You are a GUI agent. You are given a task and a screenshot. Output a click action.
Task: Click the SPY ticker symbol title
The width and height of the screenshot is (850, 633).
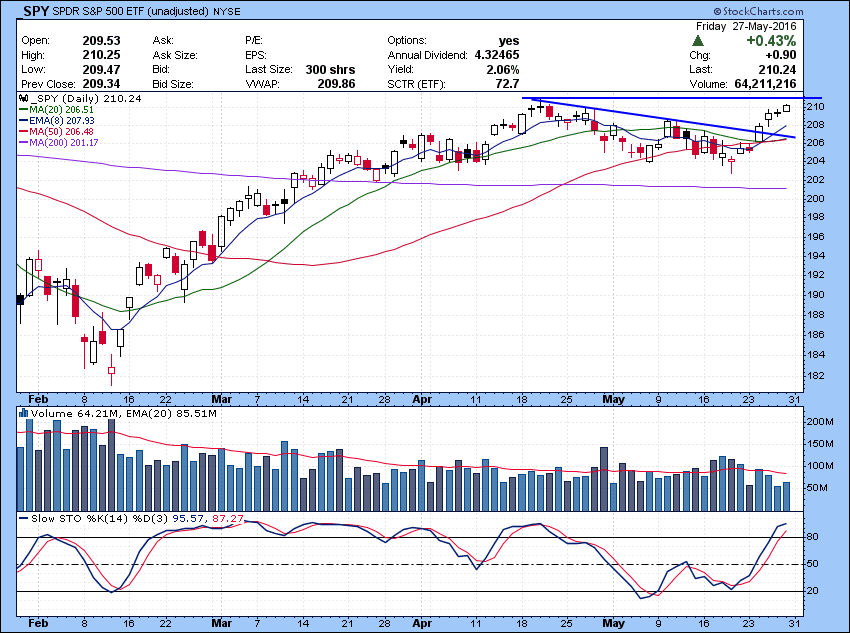[x=36, y=11]
